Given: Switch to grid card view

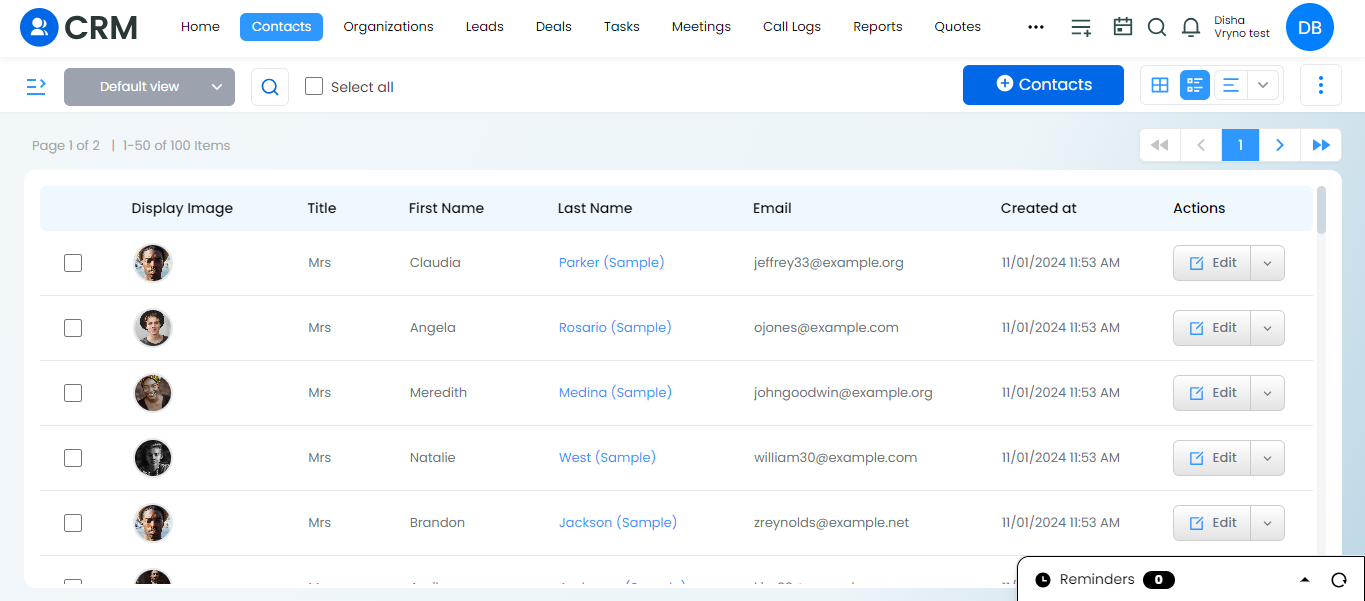Looking at the screenshot, I should 1160,85.
